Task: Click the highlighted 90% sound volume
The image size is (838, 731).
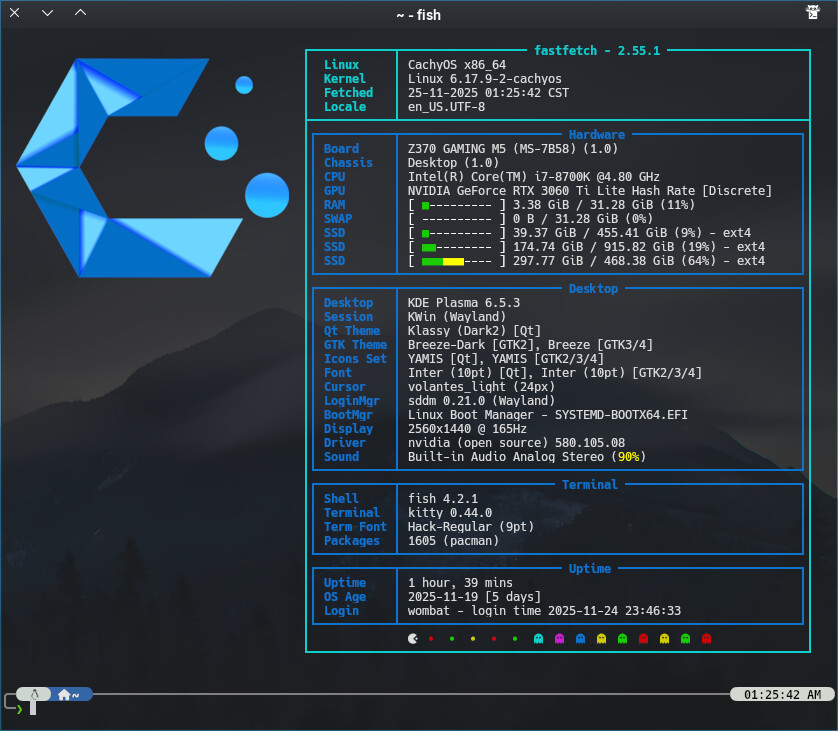Action: (629, 457)
